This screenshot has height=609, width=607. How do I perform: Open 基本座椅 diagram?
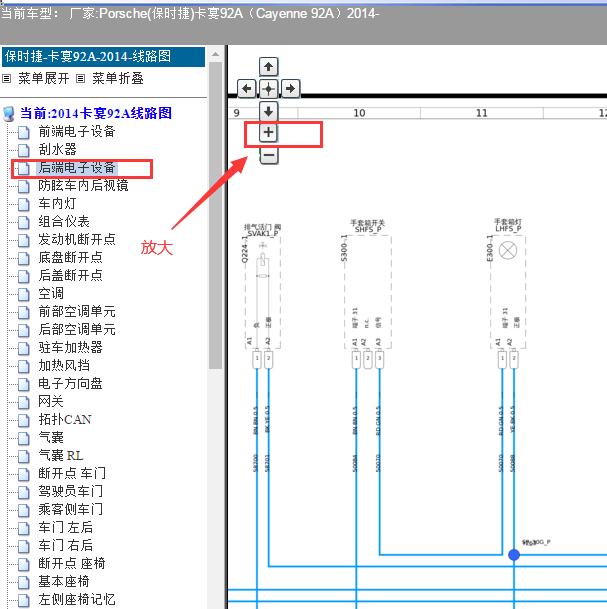pos(64,581)
